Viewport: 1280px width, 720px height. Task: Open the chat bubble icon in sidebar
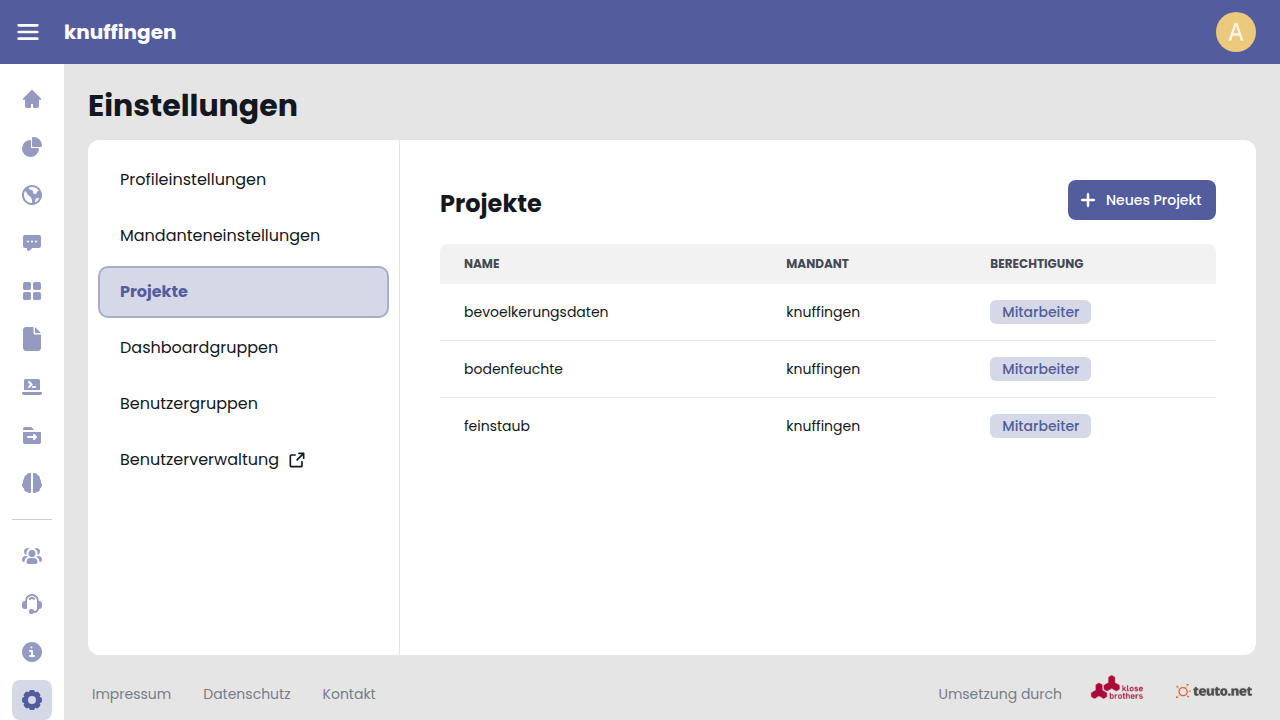[32, 243]
